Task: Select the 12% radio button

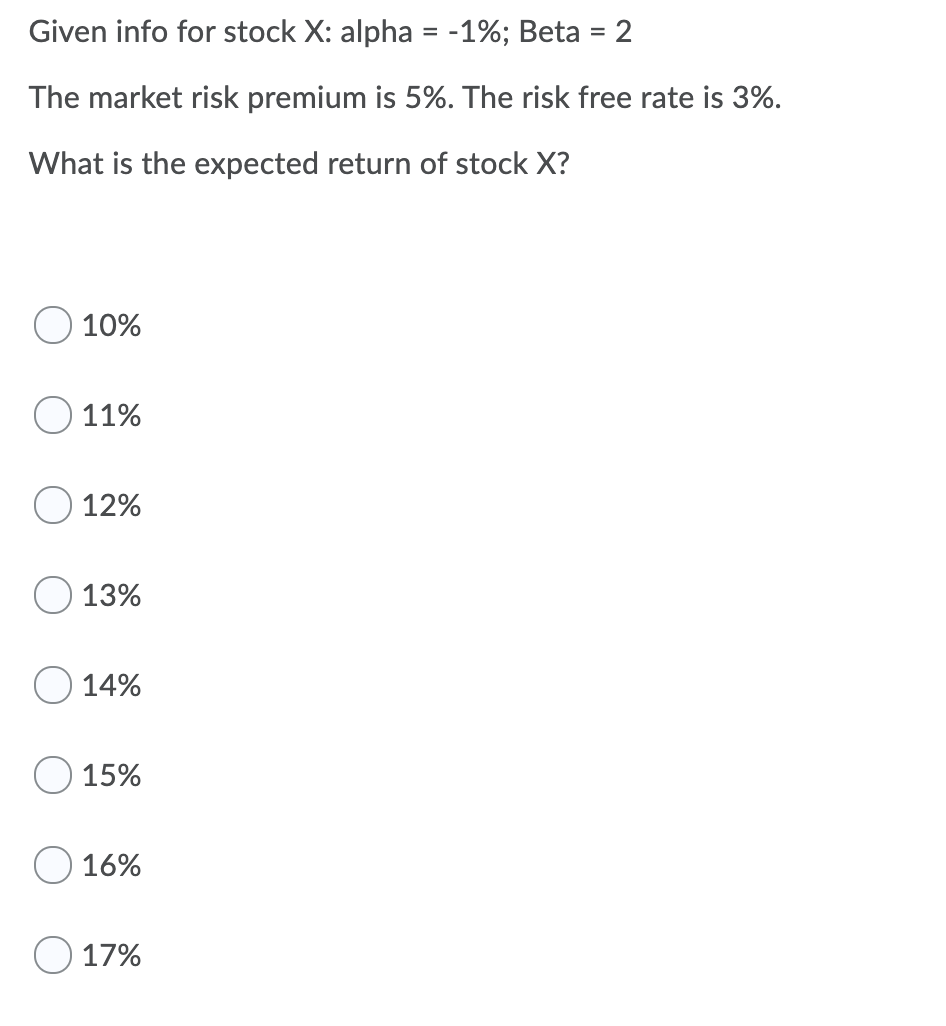Action: click(52, 505)
